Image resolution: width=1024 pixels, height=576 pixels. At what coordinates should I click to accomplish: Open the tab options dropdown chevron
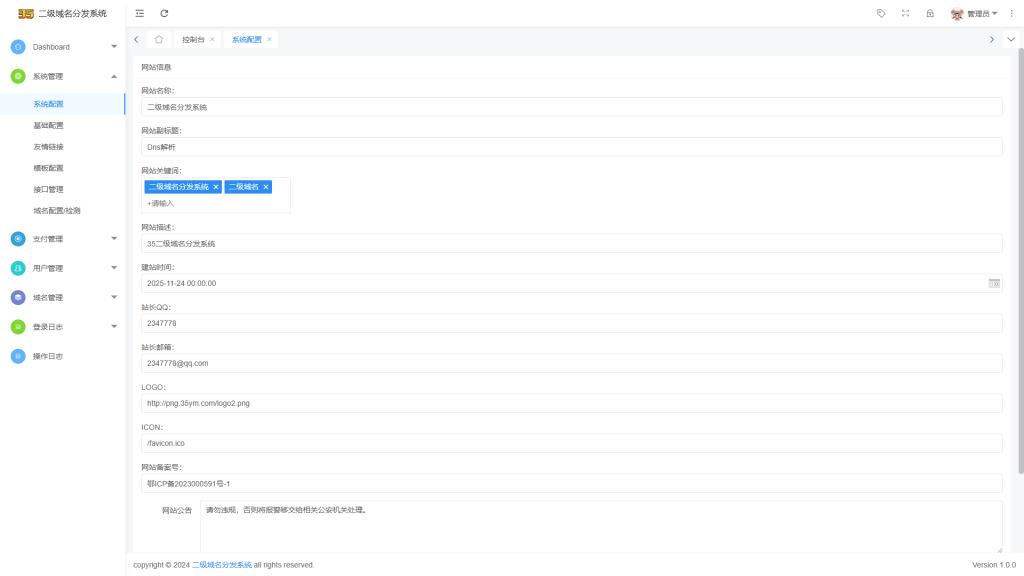pyautogui.click(x=1011, y=39)
